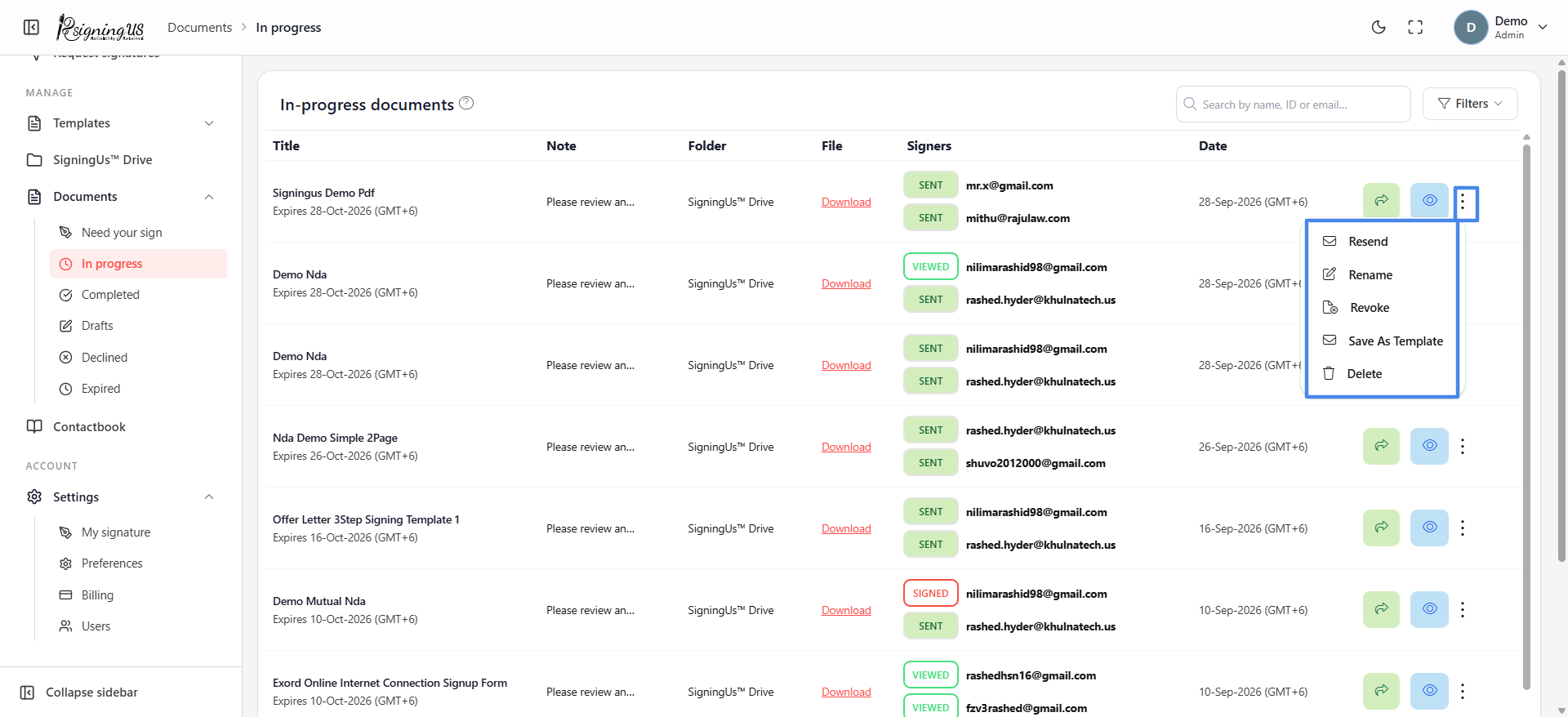The height and width of the screenshot is (717, 1568).
Task: Click SIGNED badge for nilimarashid98@gmail.com
Action: click(x=930, y=594)
